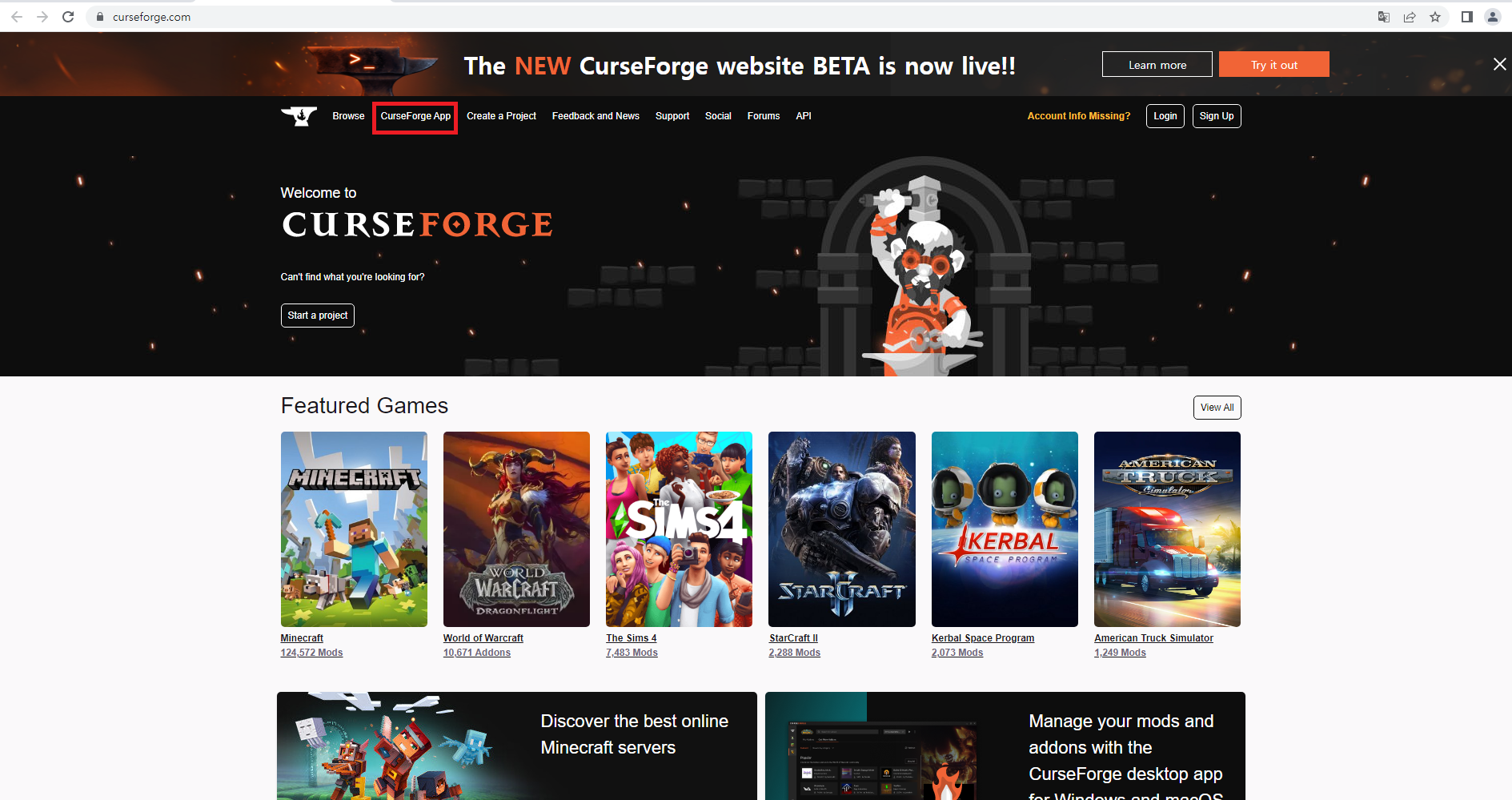The height and width of the screenshot is (800, 1512).
Task: Go to Forums in navigation
Action: 764,116
